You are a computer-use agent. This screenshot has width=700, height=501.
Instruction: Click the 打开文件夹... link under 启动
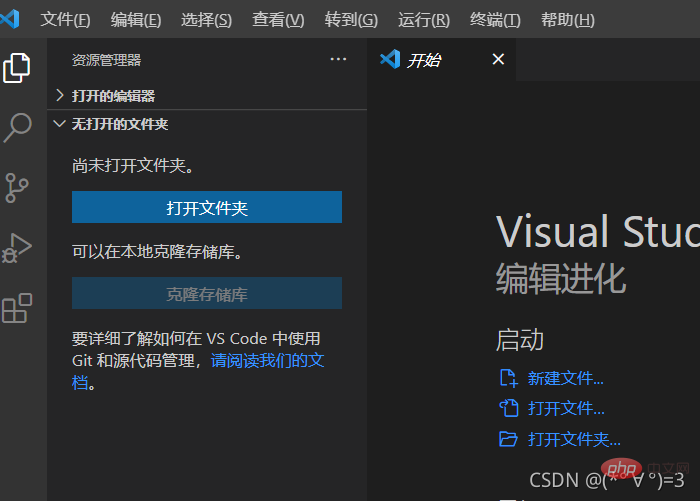(x=574, y=439)
